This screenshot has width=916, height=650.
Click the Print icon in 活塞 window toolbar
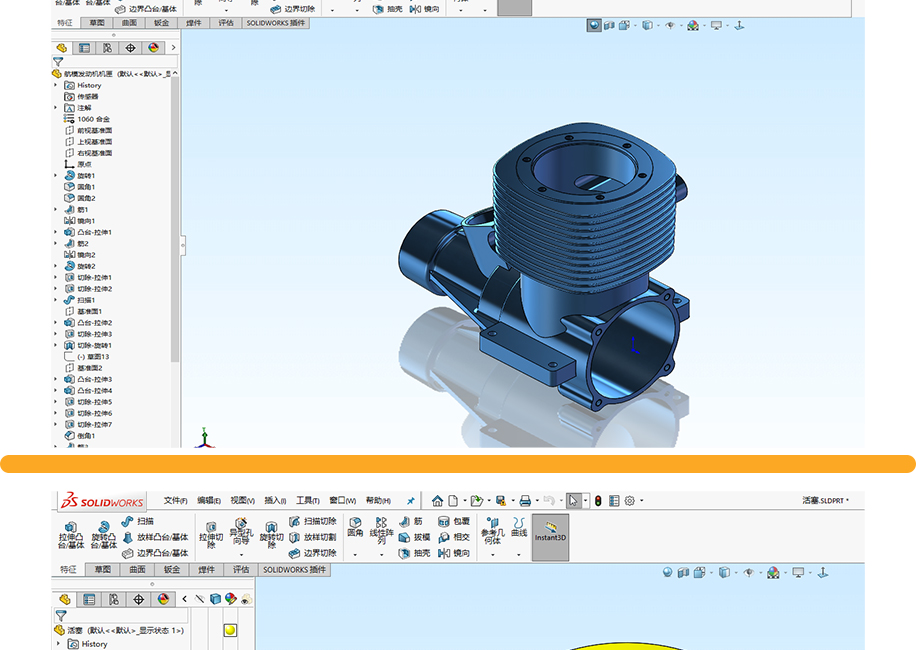point(525,500)
